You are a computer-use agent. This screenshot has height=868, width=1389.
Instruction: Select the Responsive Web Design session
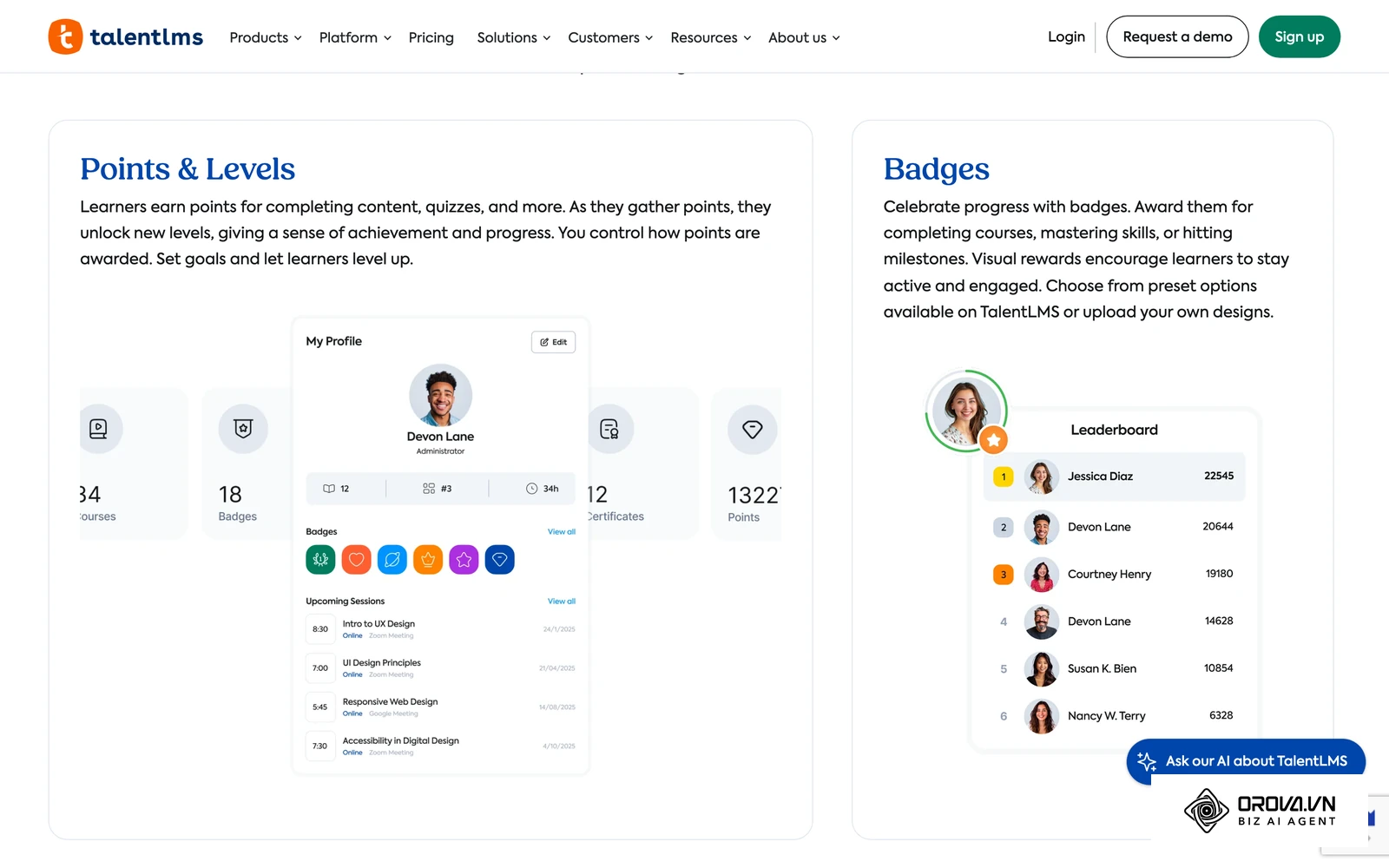pyautogui.click(x=440, y=707)
